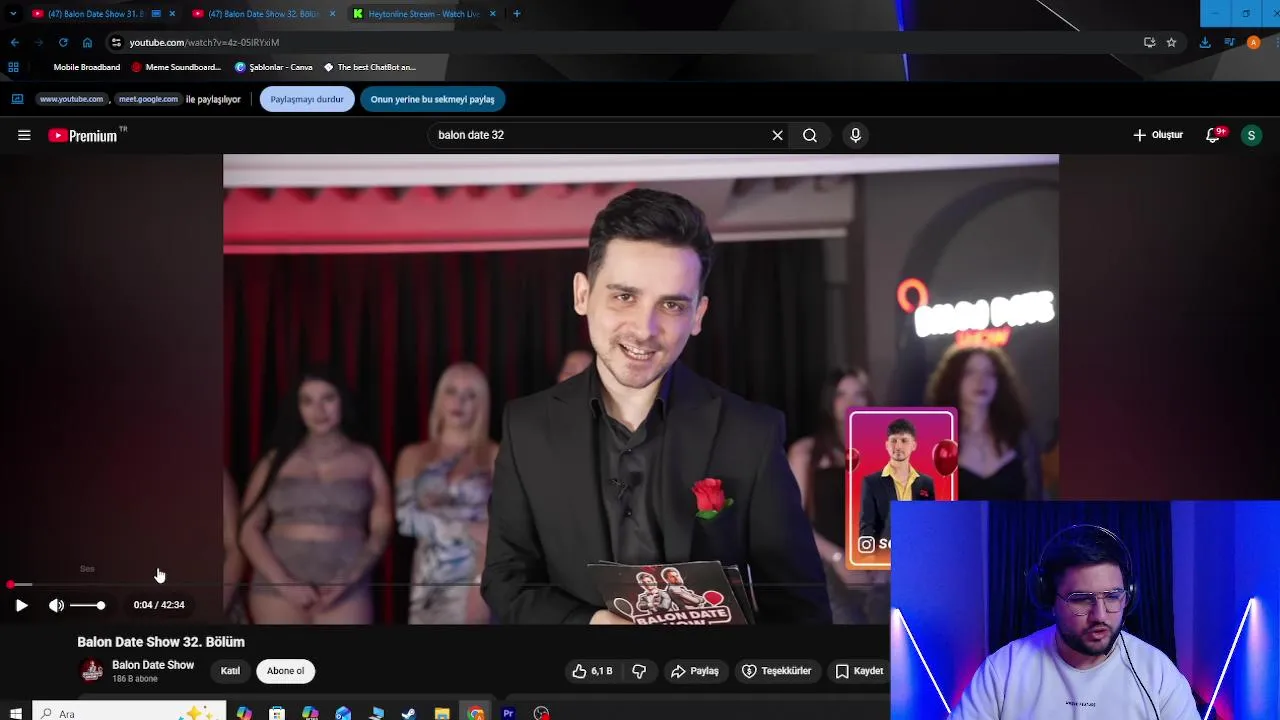Click the Instagram profile card overlay in video
Image resolution: width=1280 pixels, height=720 pixels.
(901, 488)
